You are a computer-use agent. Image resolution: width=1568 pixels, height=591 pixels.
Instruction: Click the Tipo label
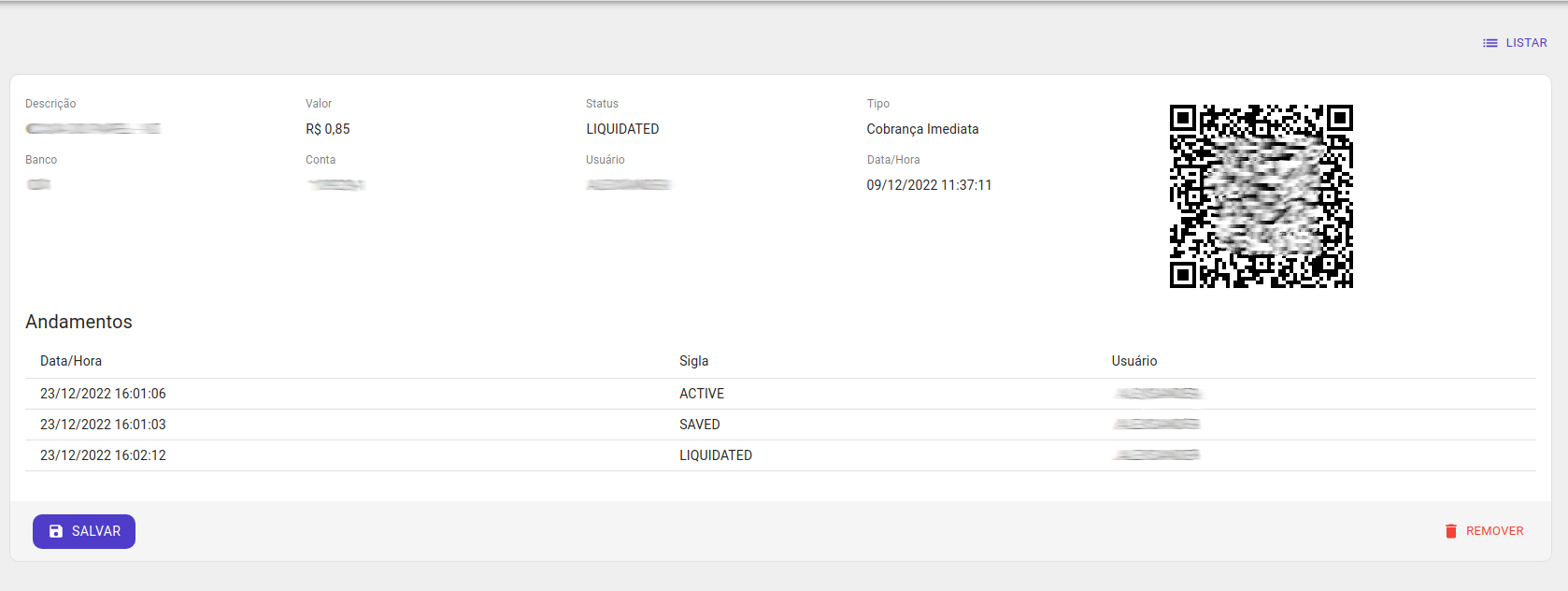point(878,104)
